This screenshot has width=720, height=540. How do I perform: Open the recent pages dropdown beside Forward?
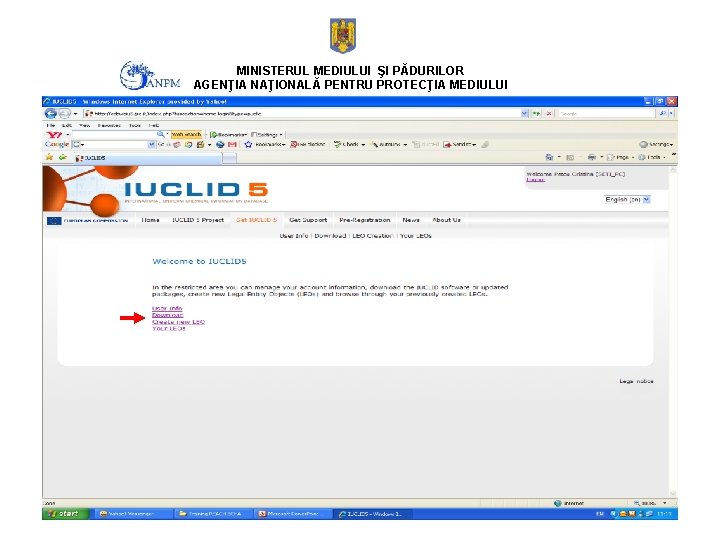(75, 113)
